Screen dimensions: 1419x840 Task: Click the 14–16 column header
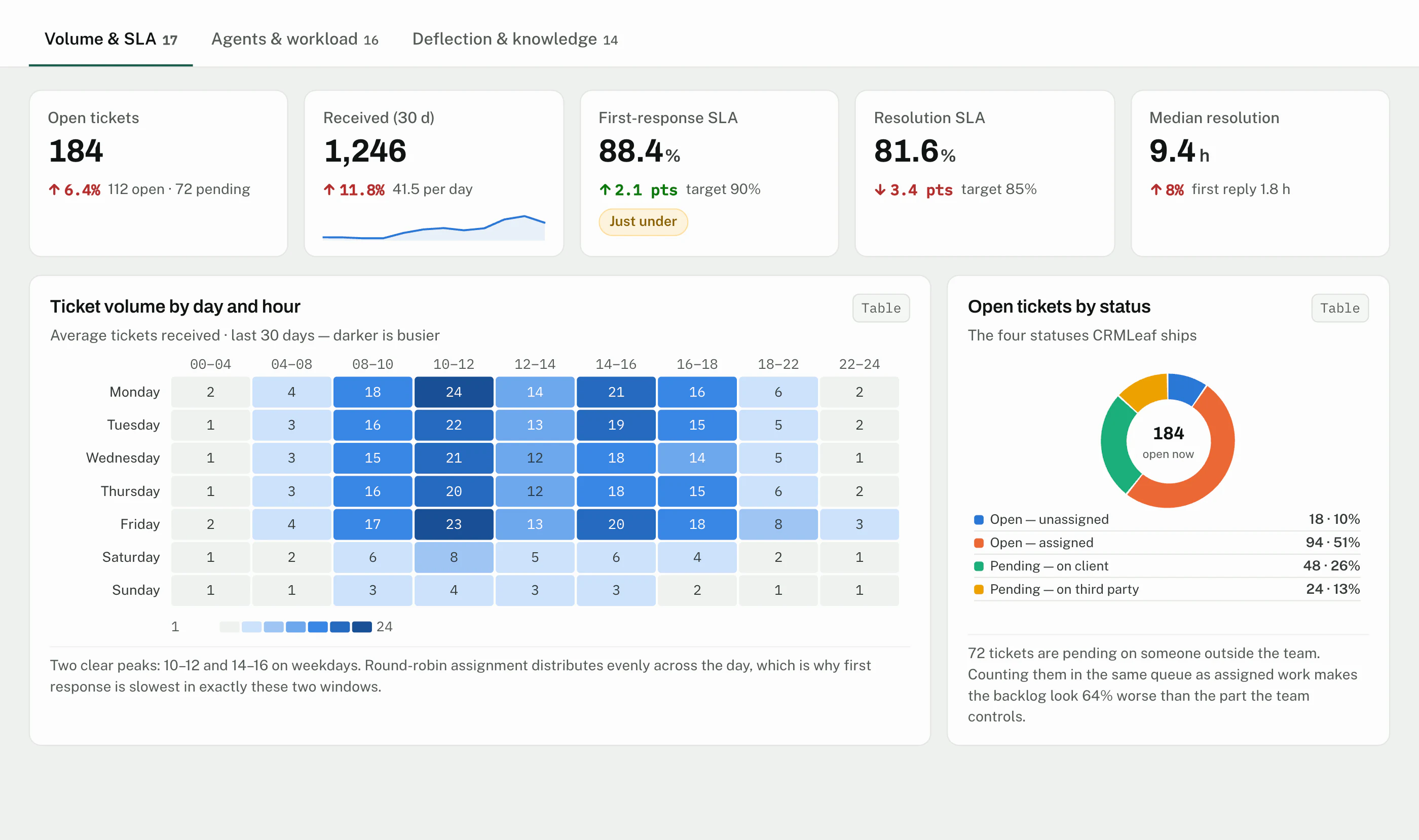(x=616, y=364)
